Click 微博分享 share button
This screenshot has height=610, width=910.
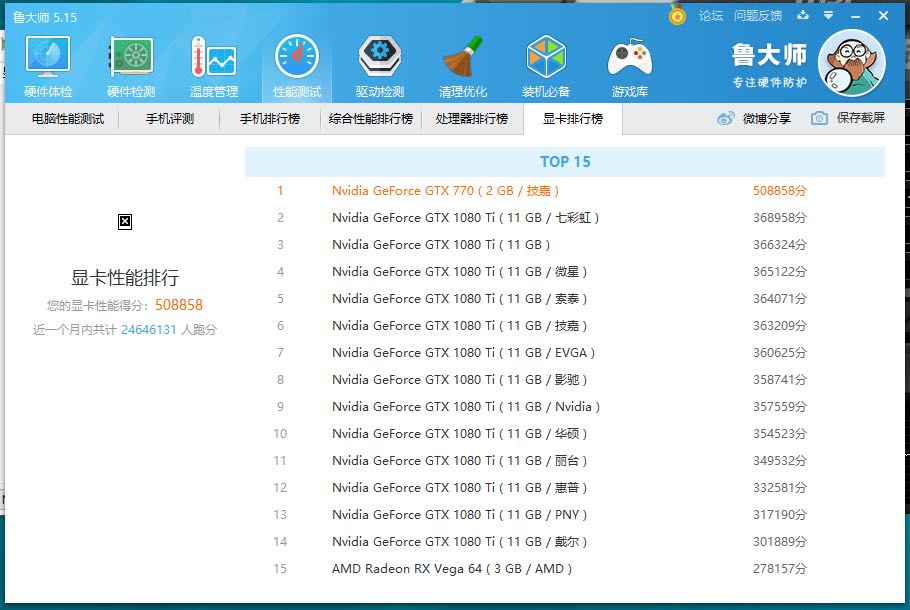767,118
